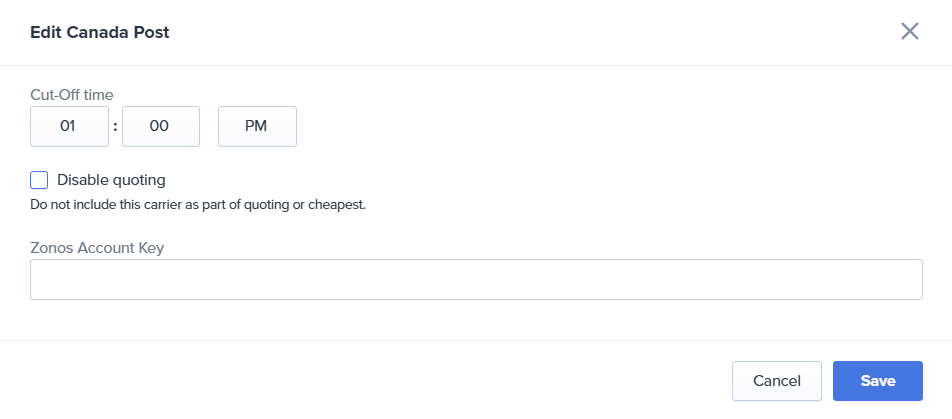The width and height of the screenshot is (952, 419).
Task: Click the Cut-Off time label
Action: coord(72,95)
